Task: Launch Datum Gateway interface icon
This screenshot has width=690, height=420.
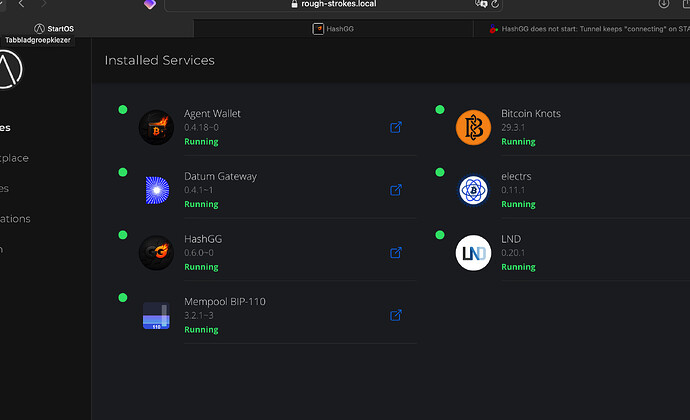Action: click(x=396, y=190)
